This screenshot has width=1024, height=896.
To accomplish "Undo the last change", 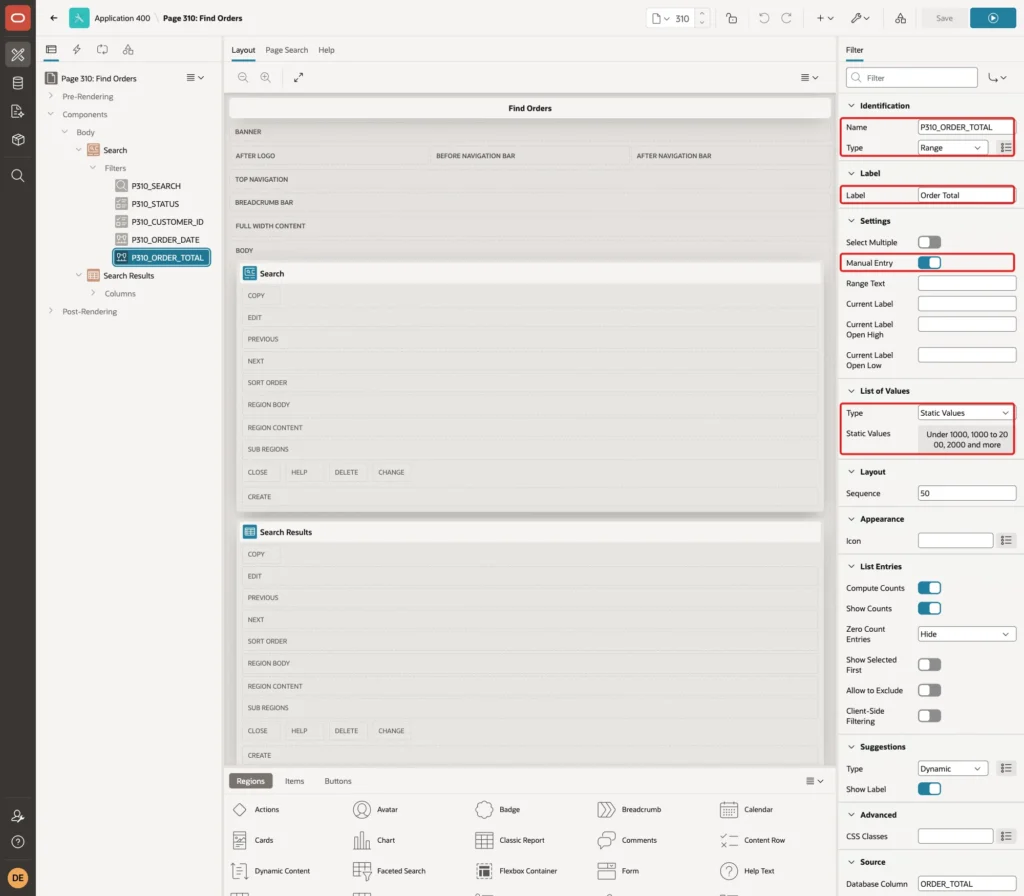I will point(763,18).
